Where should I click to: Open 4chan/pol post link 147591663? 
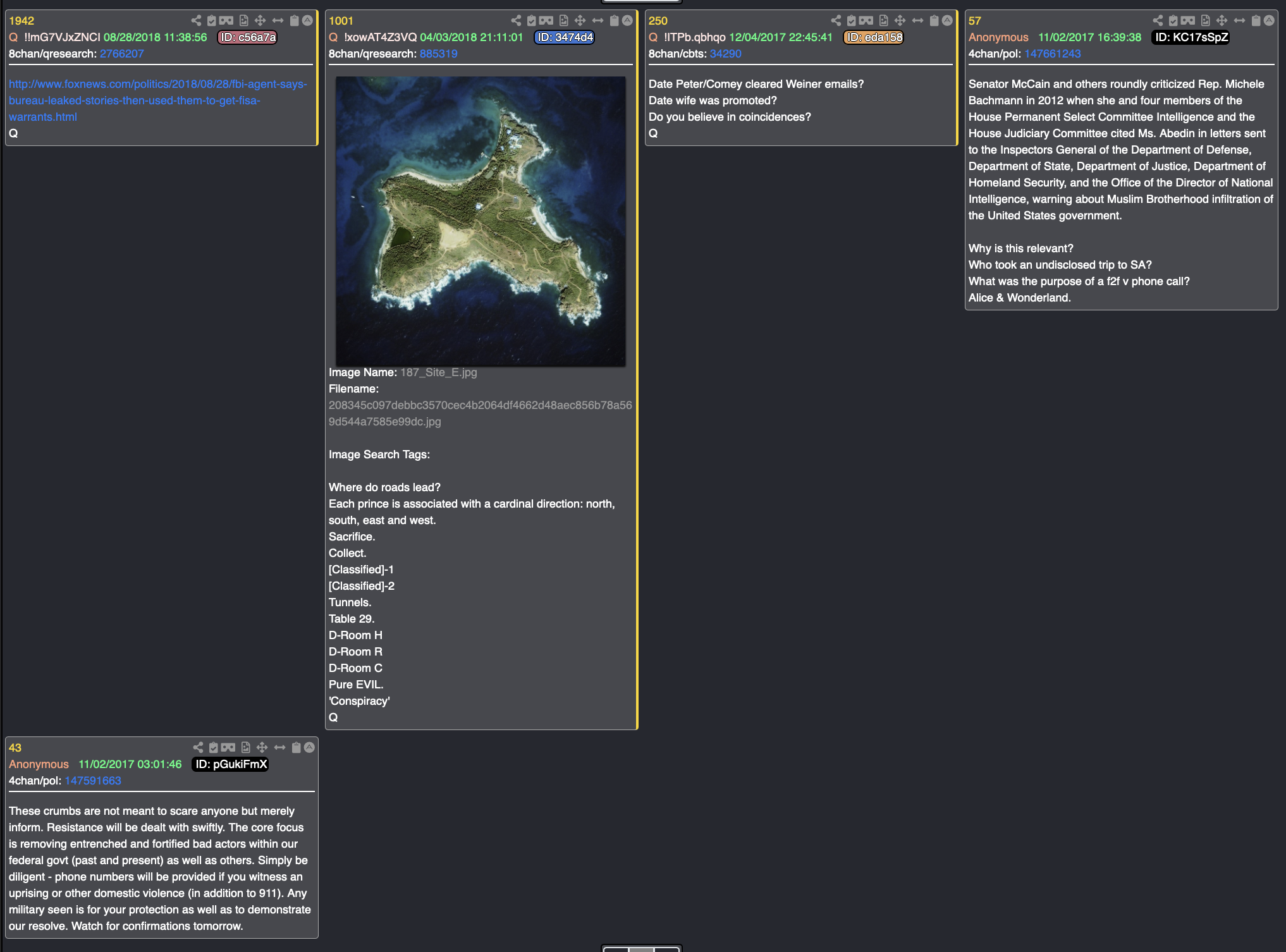(92, 781)
